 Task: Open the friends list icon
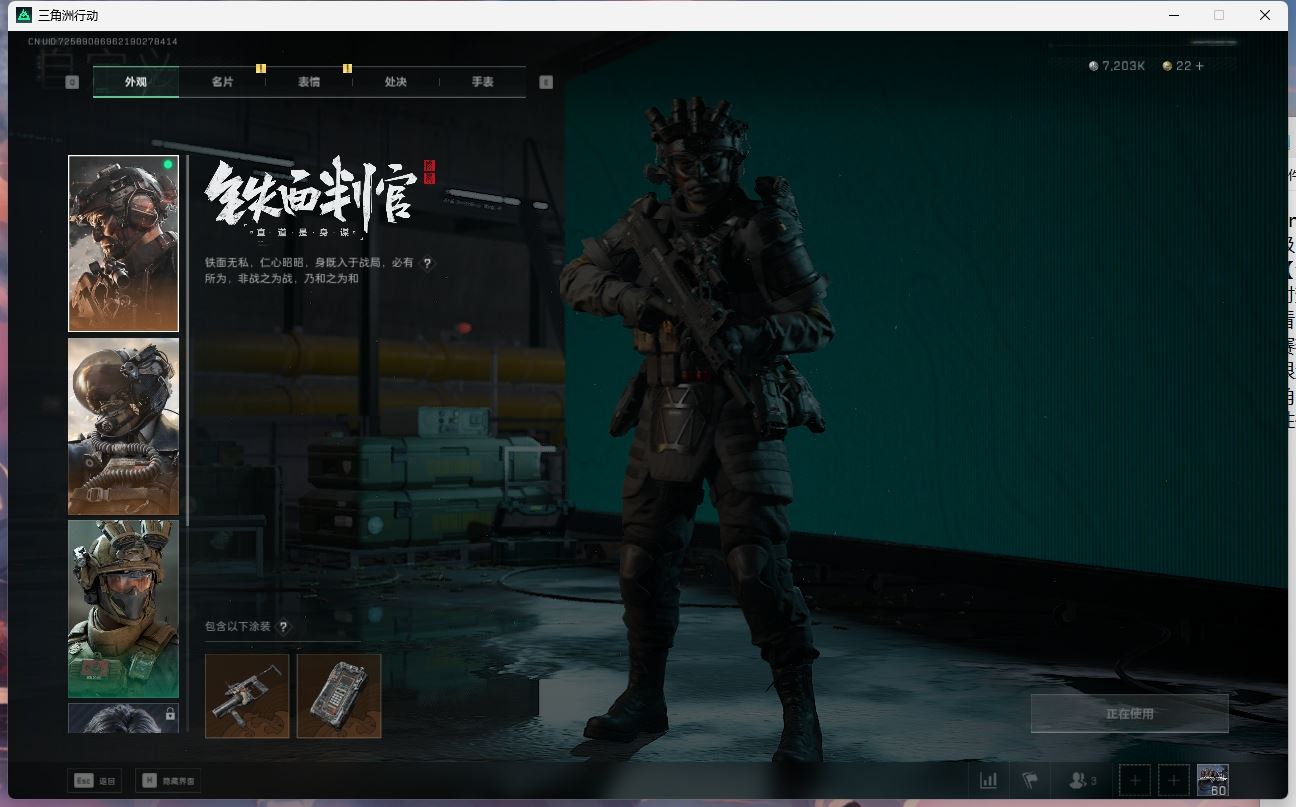1081,780
